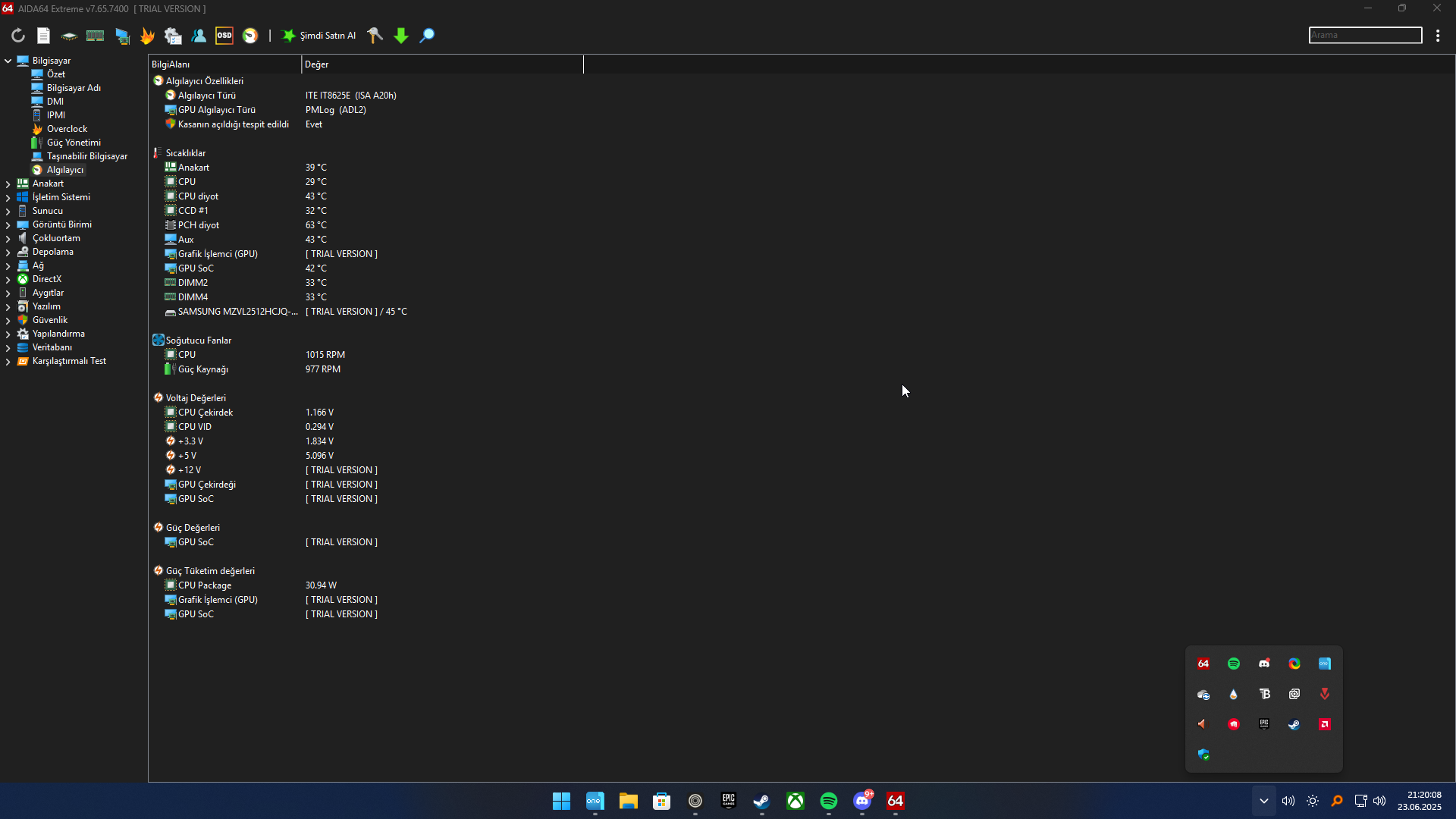
Task: Click the Windows Security shield tray icon
Action: tap(1203, 755)
